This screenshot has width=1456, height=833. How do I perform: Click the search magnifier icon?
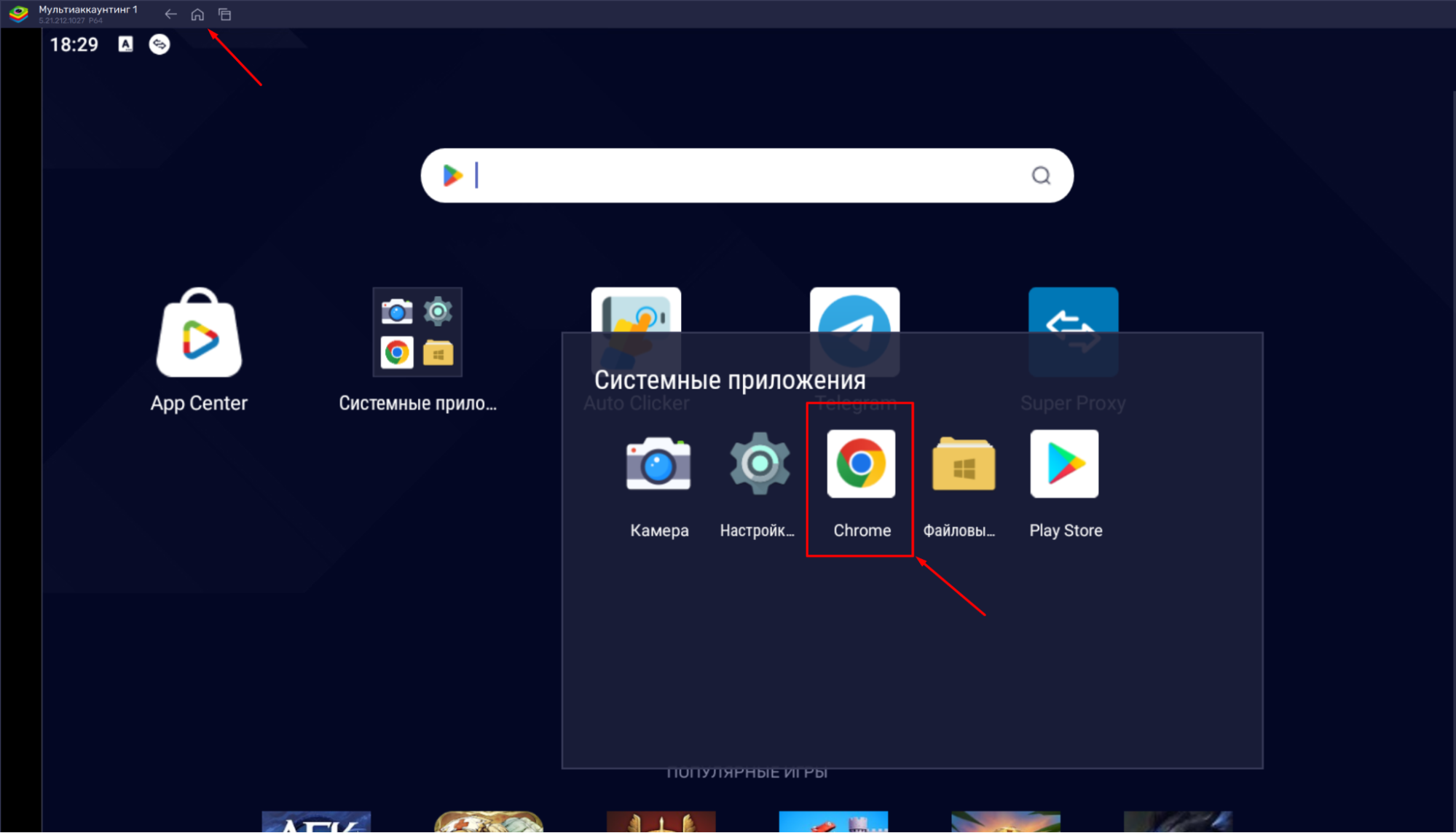(1041, 176)
